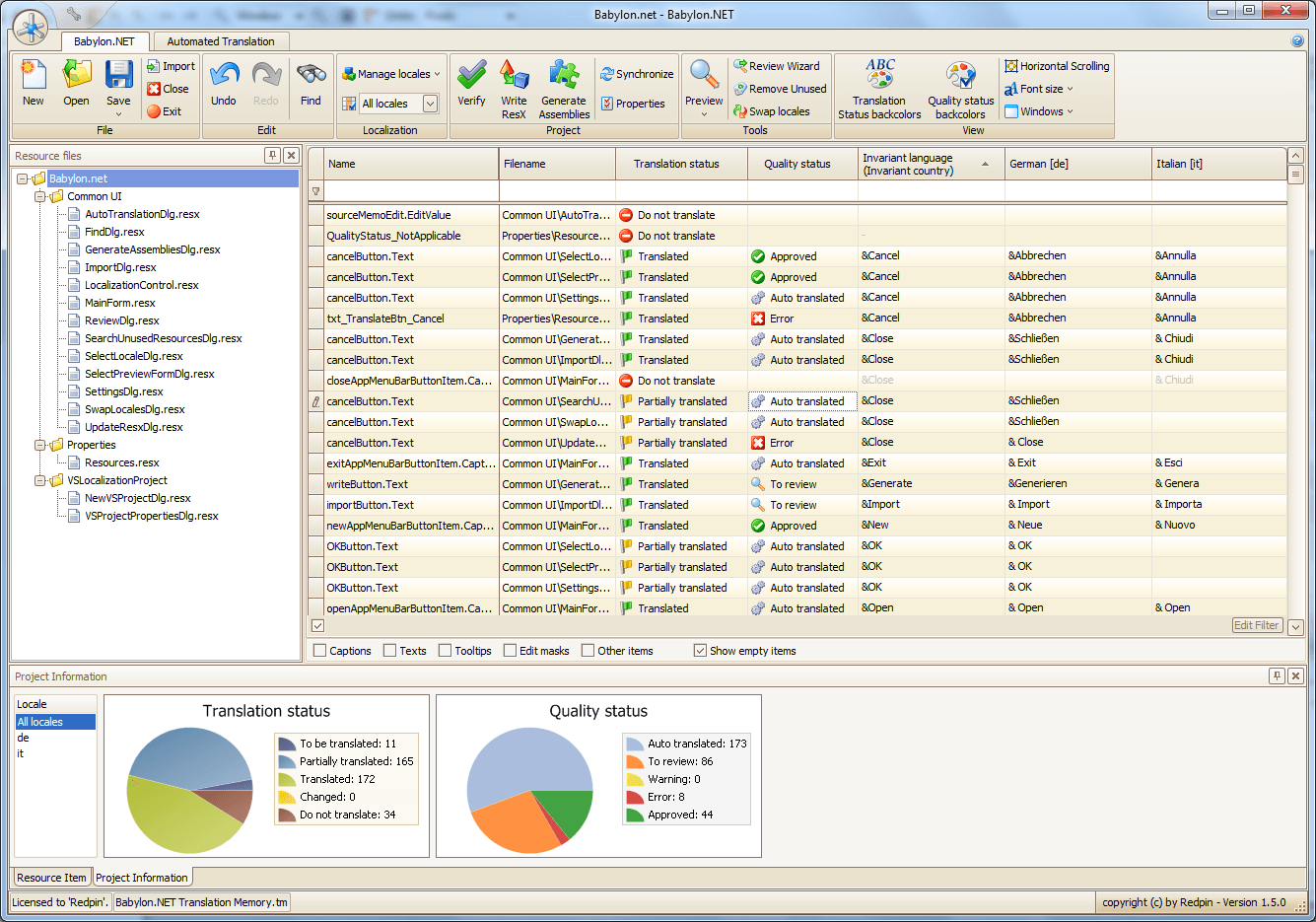Open the Review Wizard tool
Screen dimensions: 1316x922
[776, 66]
